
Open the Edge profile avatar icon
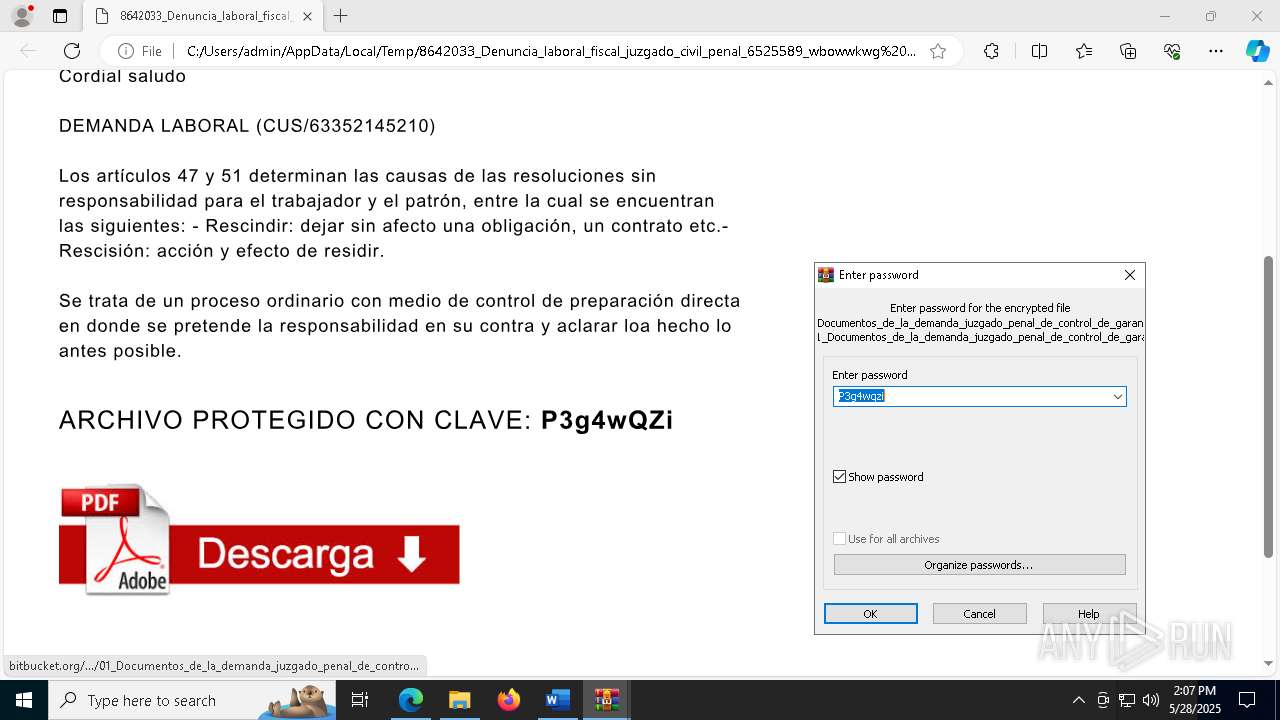coord(22,16)
